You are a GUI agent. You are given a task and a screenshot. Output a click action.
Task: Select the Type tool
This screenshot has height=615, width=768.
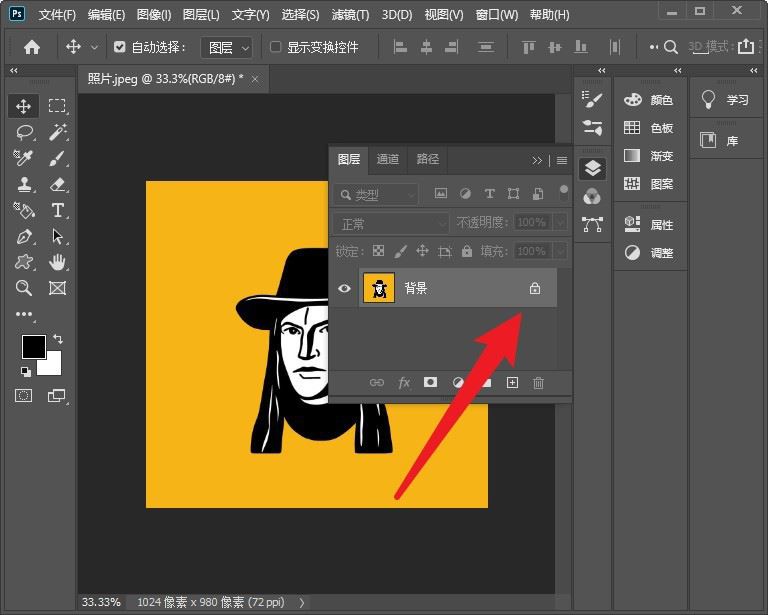[57, 211]
